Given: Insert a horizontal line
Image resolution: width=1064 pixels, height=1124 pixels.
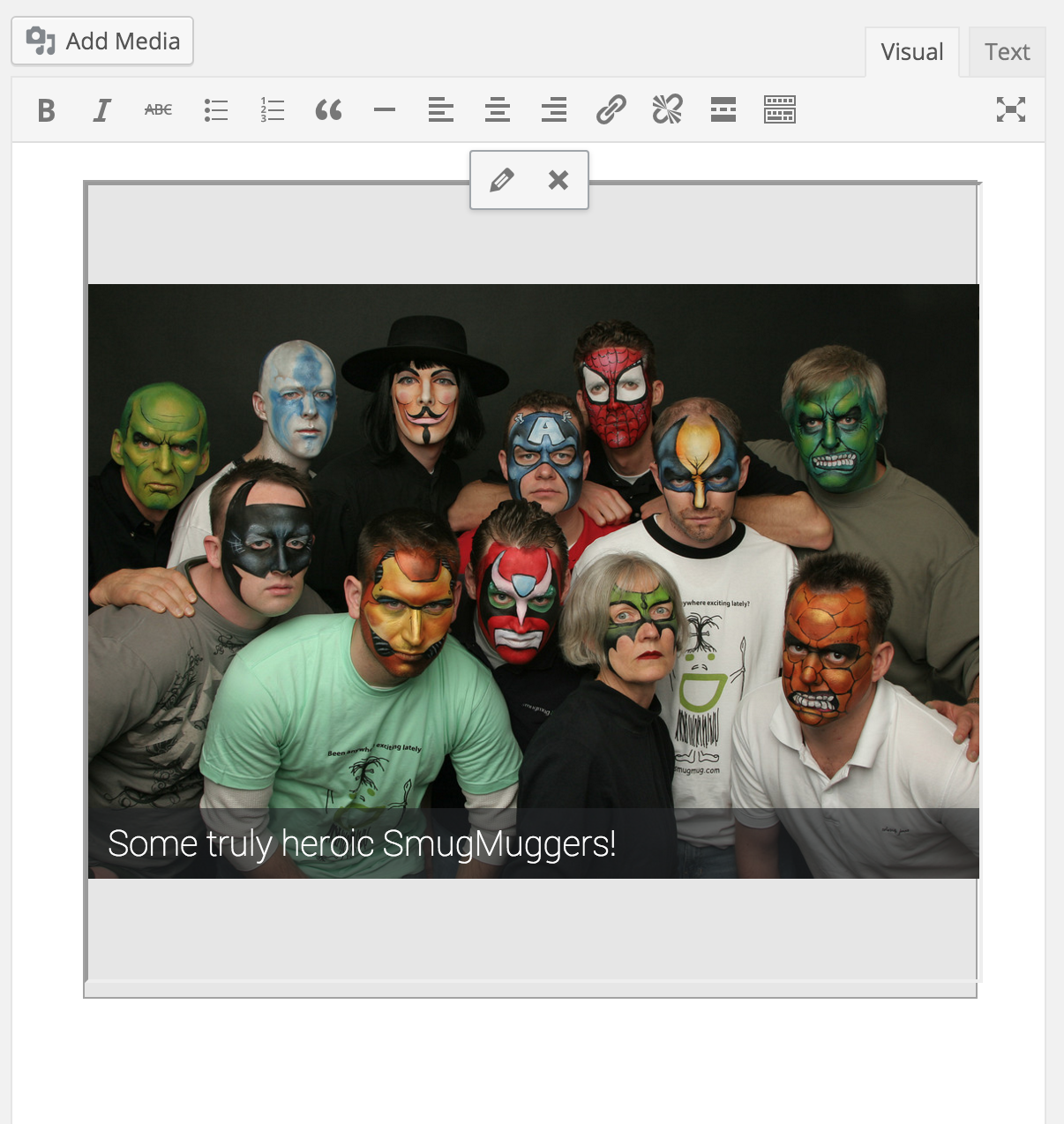Looking at the screenshot, I should [x=385, y=110].
